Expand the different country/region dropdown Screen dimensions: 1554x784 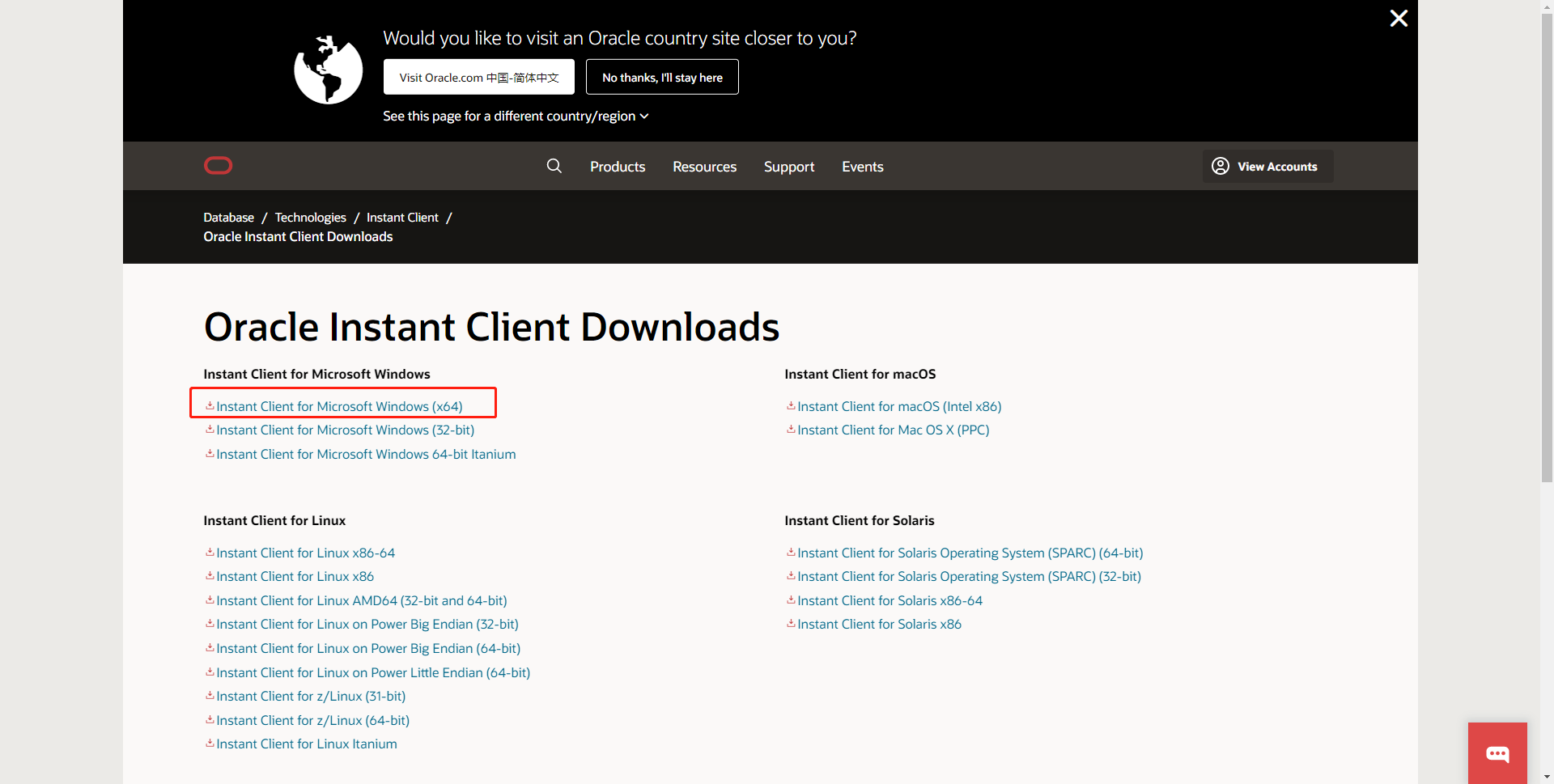pos(516,117)
